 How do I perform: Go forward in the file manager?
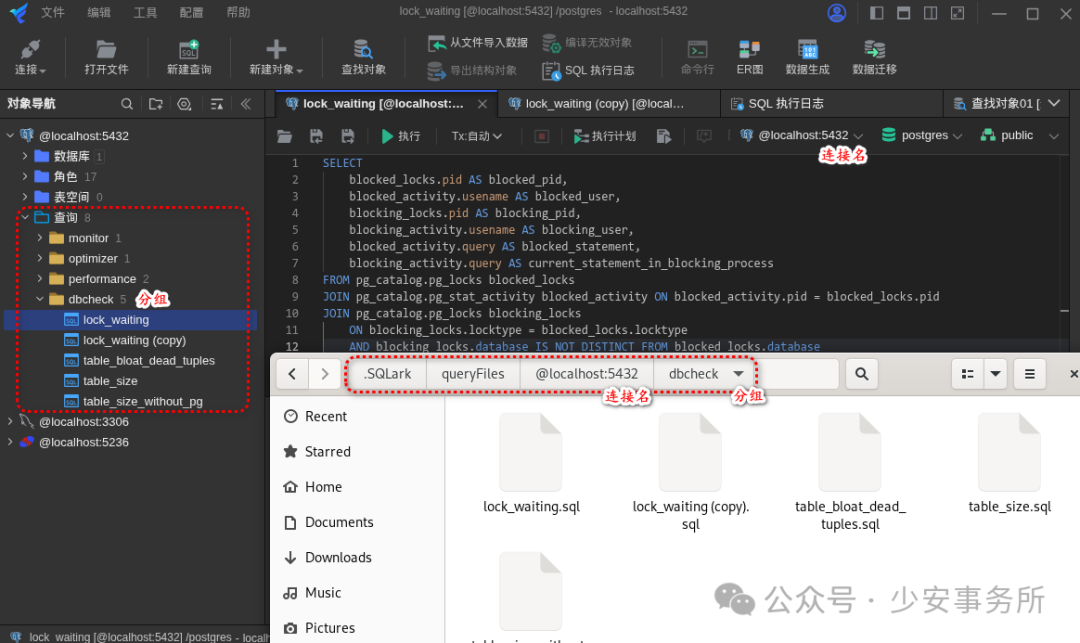[324, 374]
